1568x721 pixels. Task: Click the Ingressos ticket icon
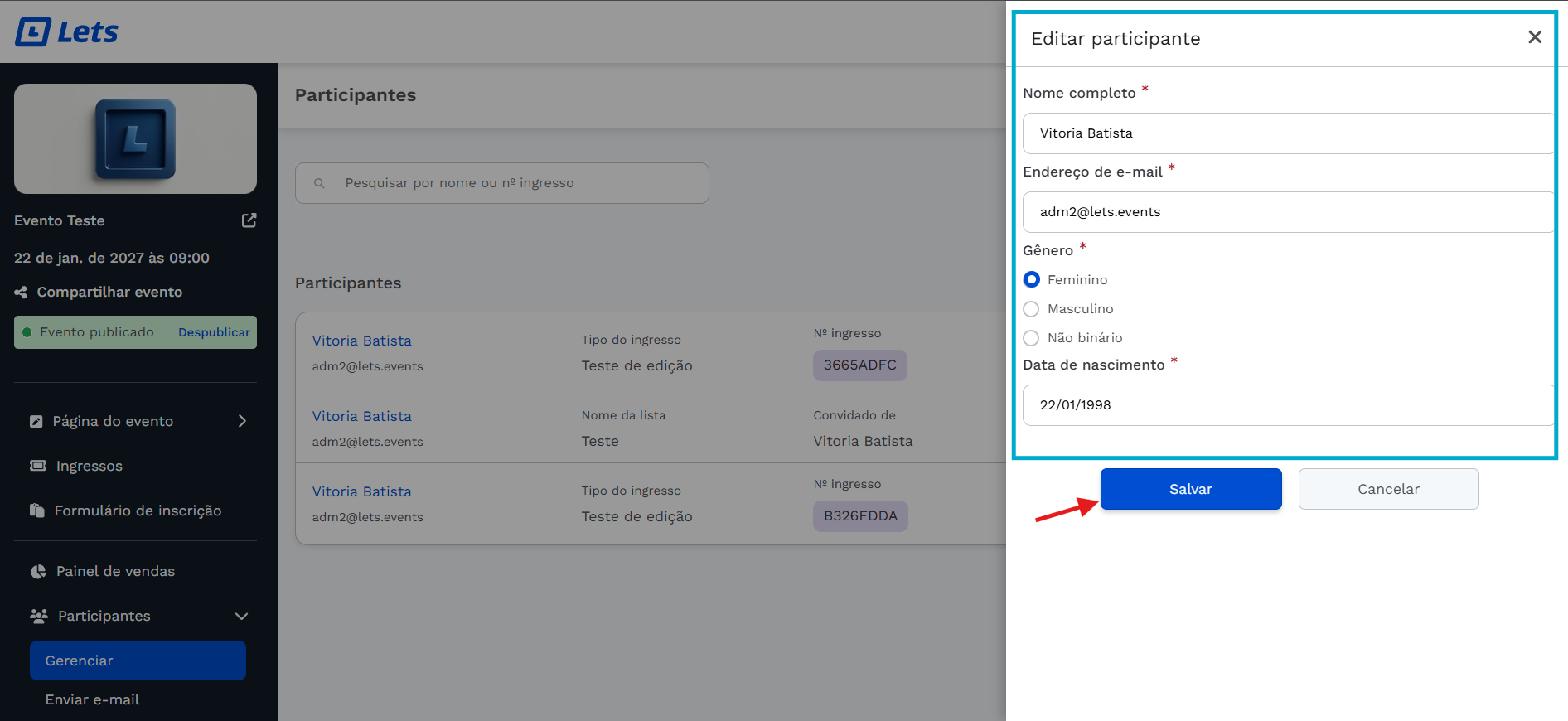[38, 466]
